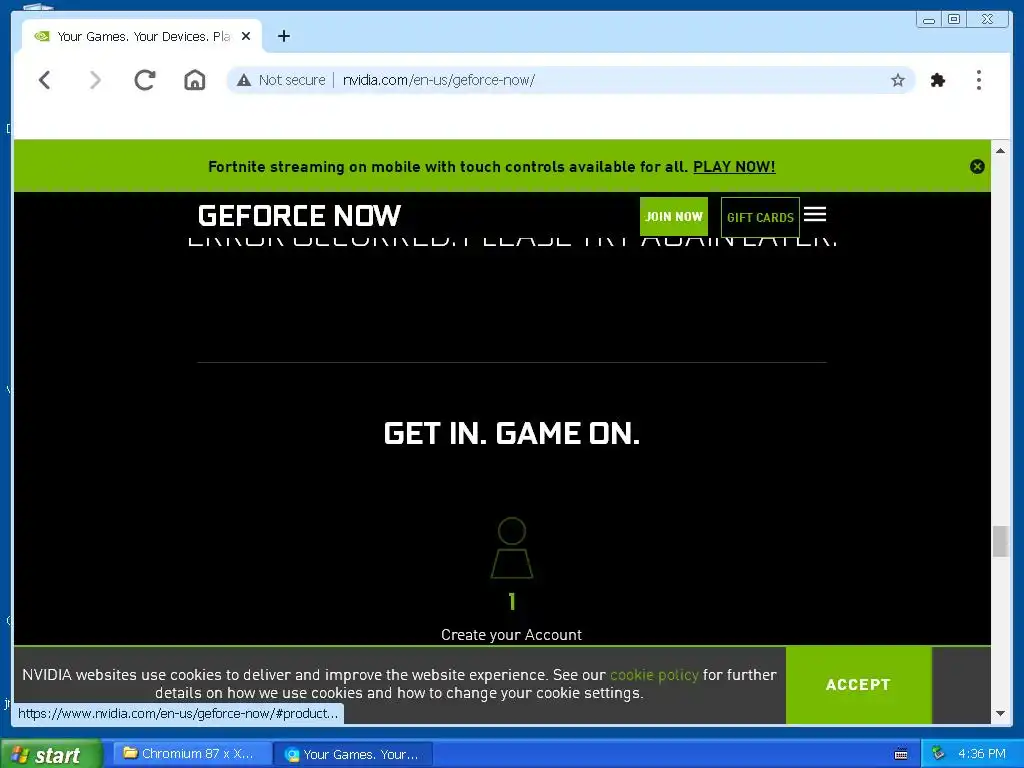Click the GET IN. GAME ON. heading
This screenshot has height=768, width=1024.
[x=511, y=433]
